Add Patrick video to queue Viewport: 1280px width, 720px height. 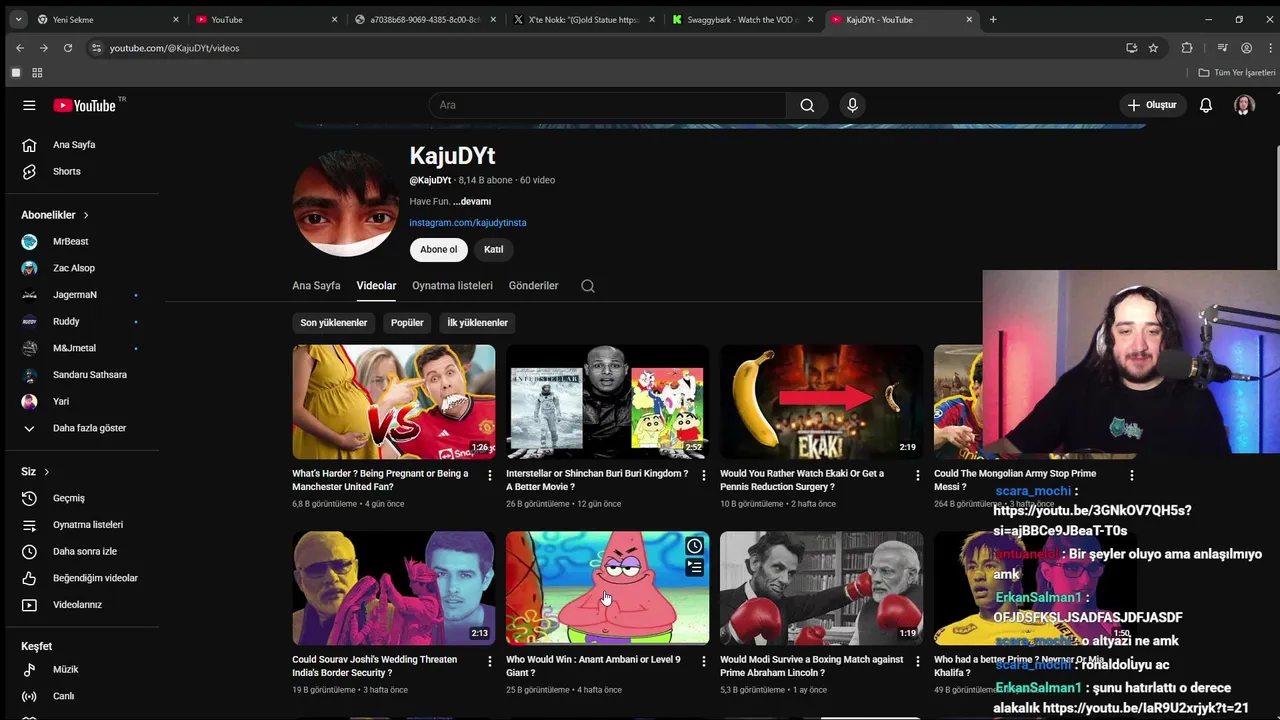tap(694, 568)
